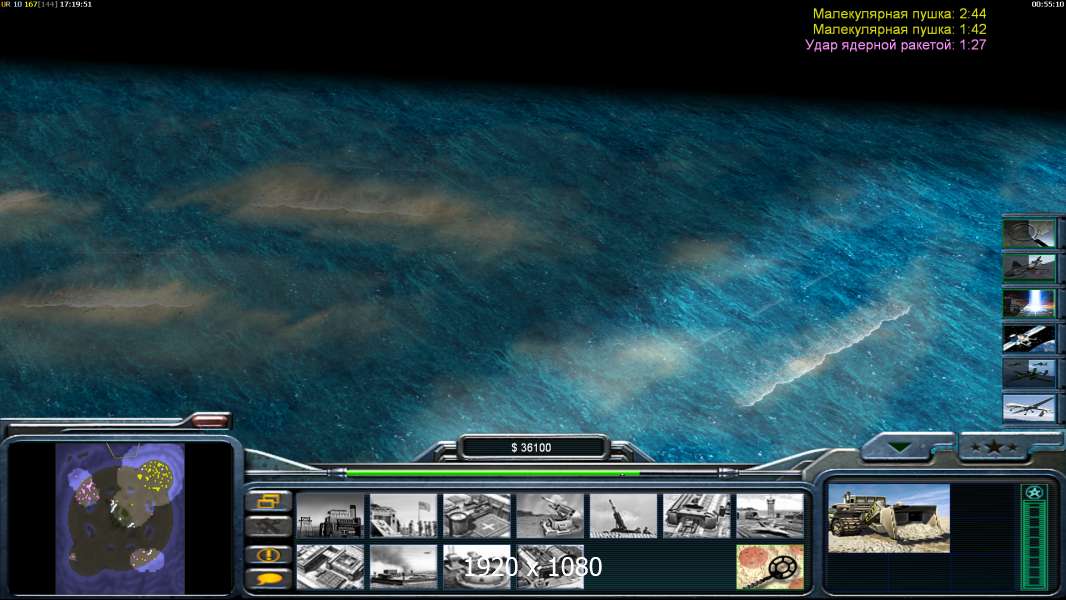Build the Fire Base artillery cannon
Screen dimensions: 1066x600
(x=623, y=516)
